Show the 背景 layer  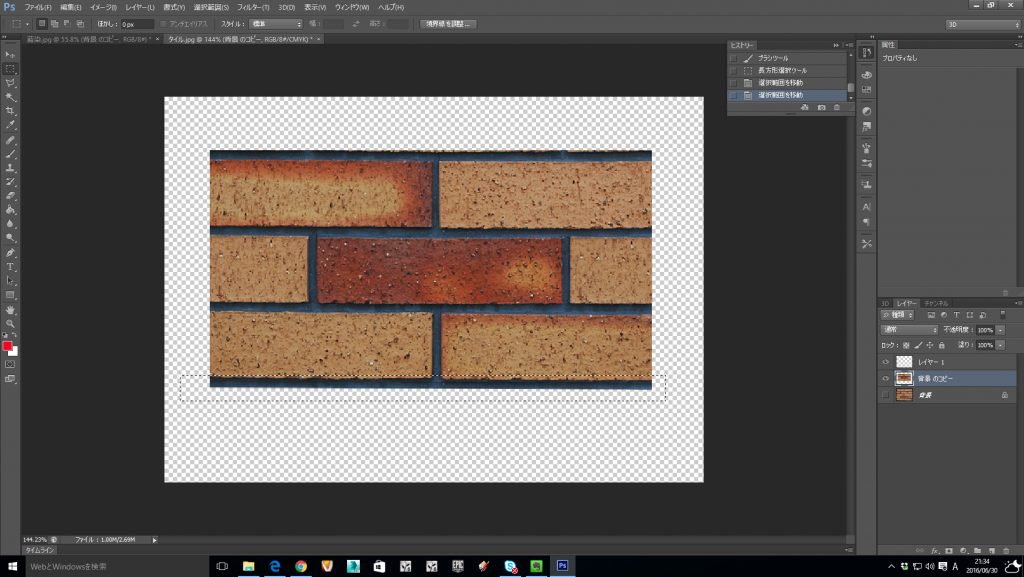885,396
